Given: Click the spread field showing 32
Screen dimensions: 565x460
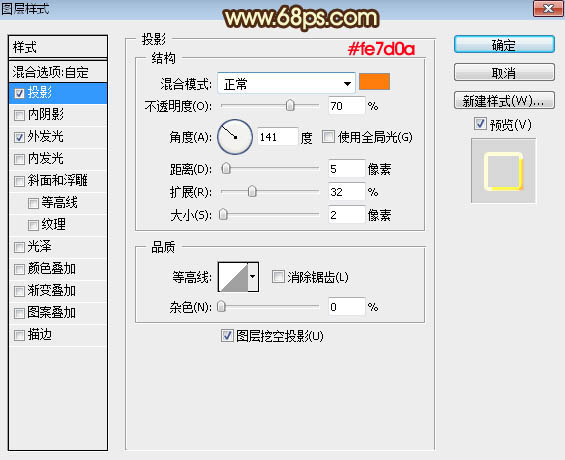Looking at the screenshot, I should click(346, 192).
